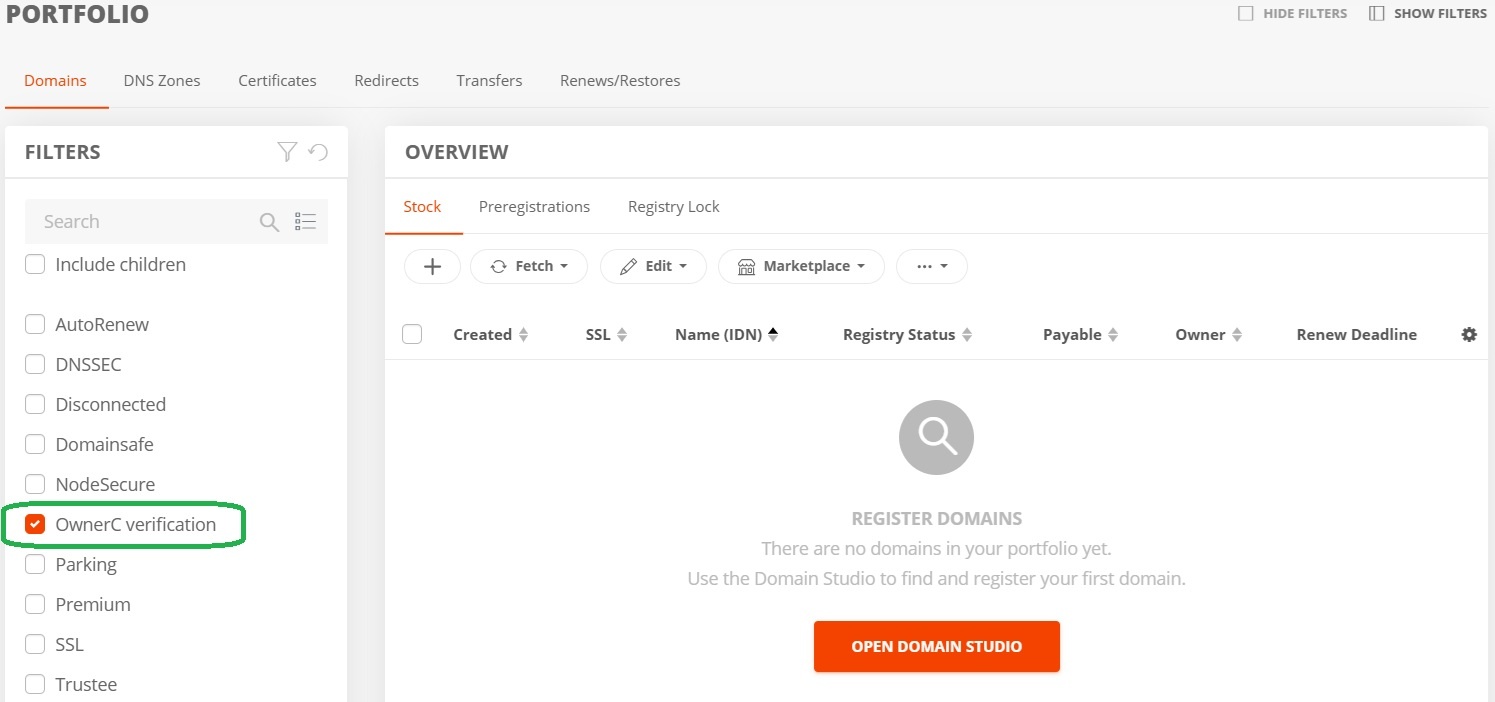The height and width of the screenshot is (702, 1495).
Task: Select all rows with header checkbox
Action: pyautogui.click(x=412, y=335)
